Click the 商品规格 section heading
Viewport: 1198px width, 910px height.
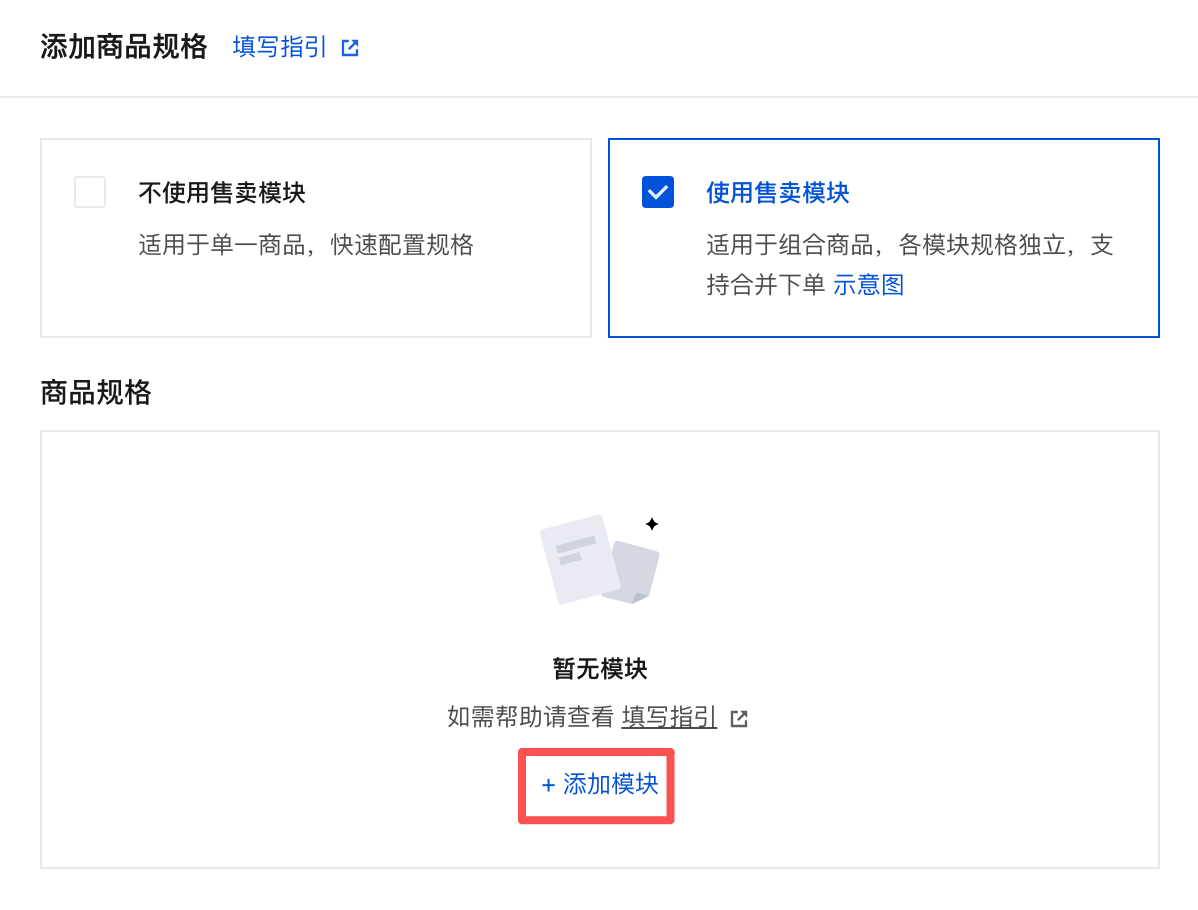(x=96, y=393)
